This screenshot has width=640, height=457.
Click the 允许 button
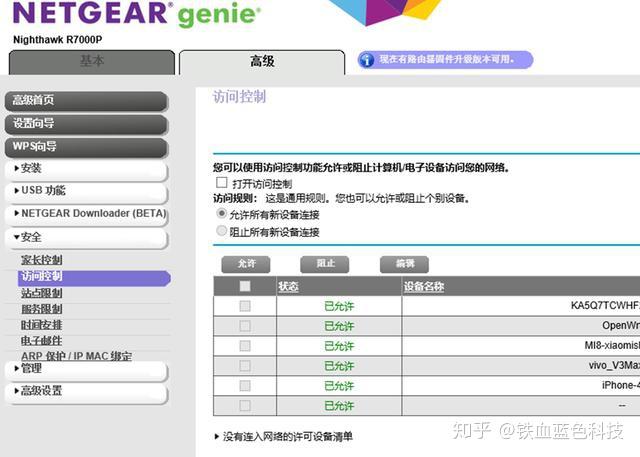point(246,264)
